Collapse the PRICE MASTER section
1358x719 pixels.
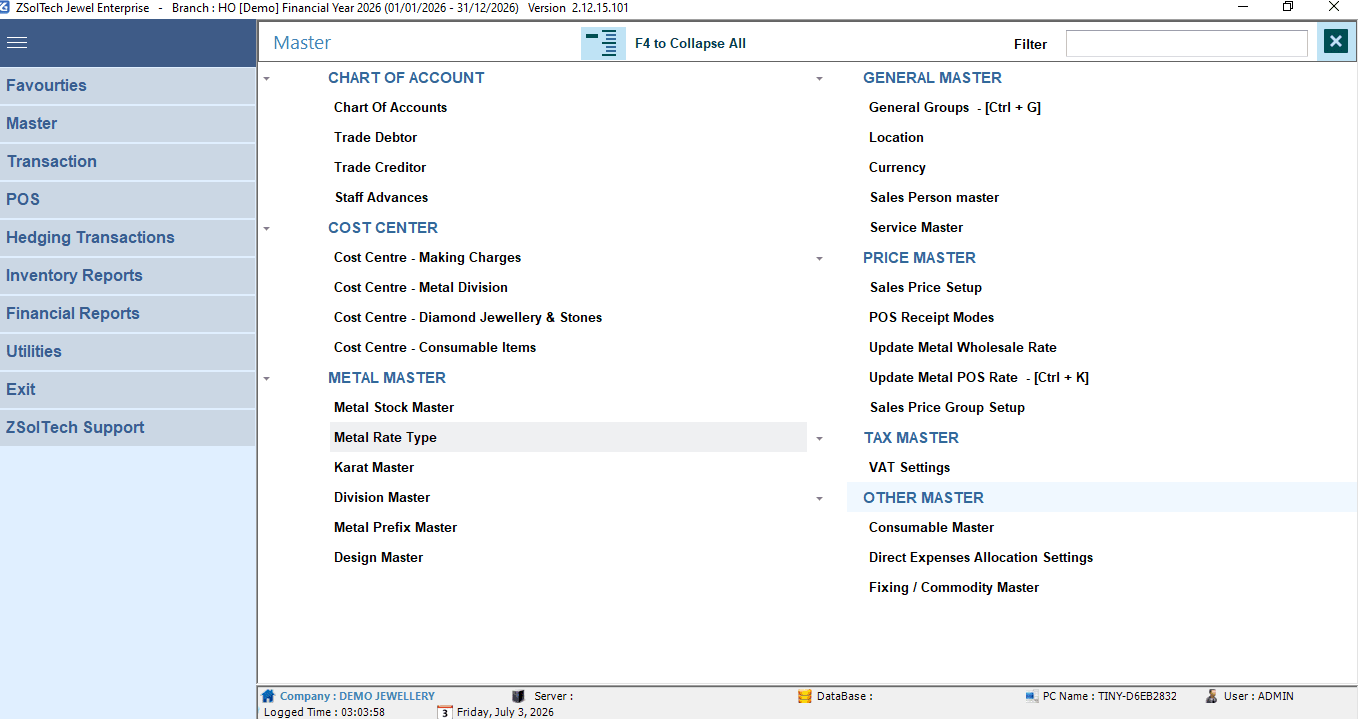click(x=819, y=258)
